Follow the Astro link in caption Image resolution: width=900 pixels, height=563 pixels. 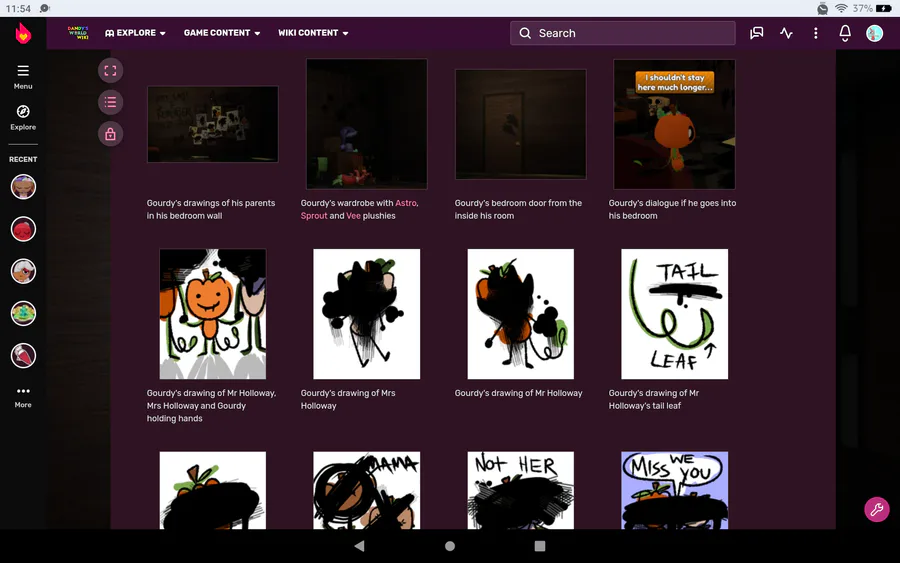coord(406,203)
